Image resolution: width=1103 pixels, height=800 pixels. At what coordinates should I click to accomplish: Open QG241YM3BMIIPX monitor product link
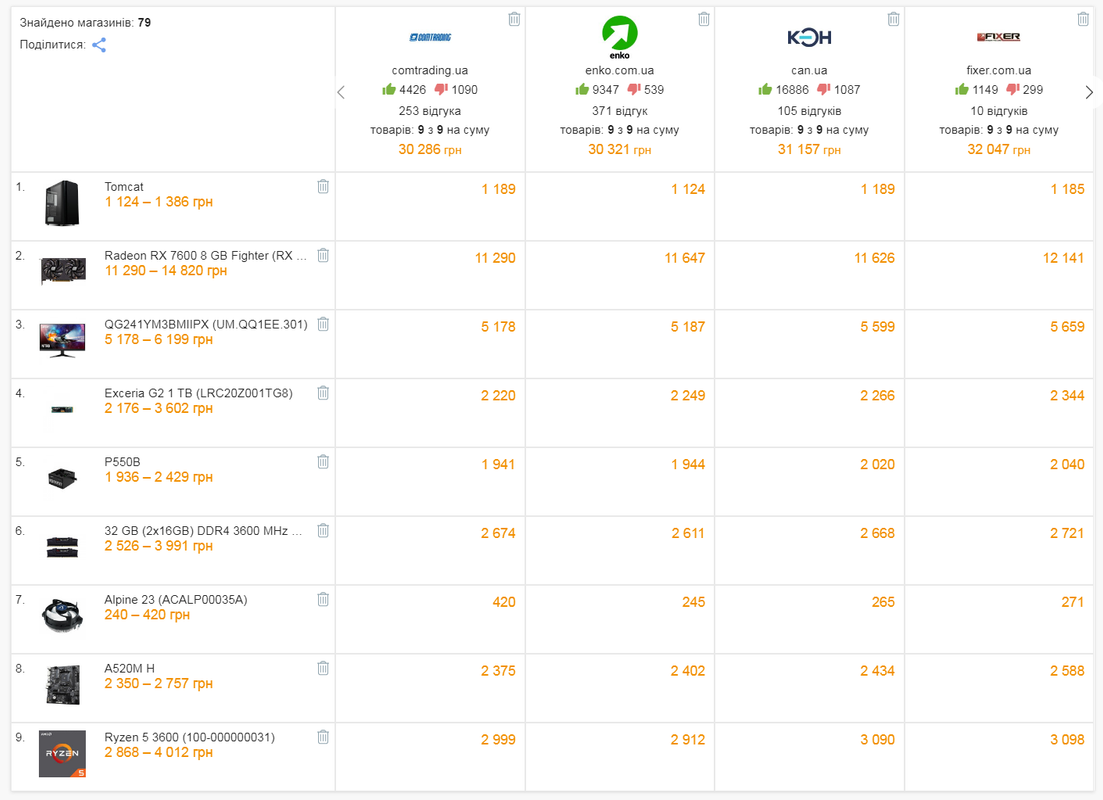205,324
